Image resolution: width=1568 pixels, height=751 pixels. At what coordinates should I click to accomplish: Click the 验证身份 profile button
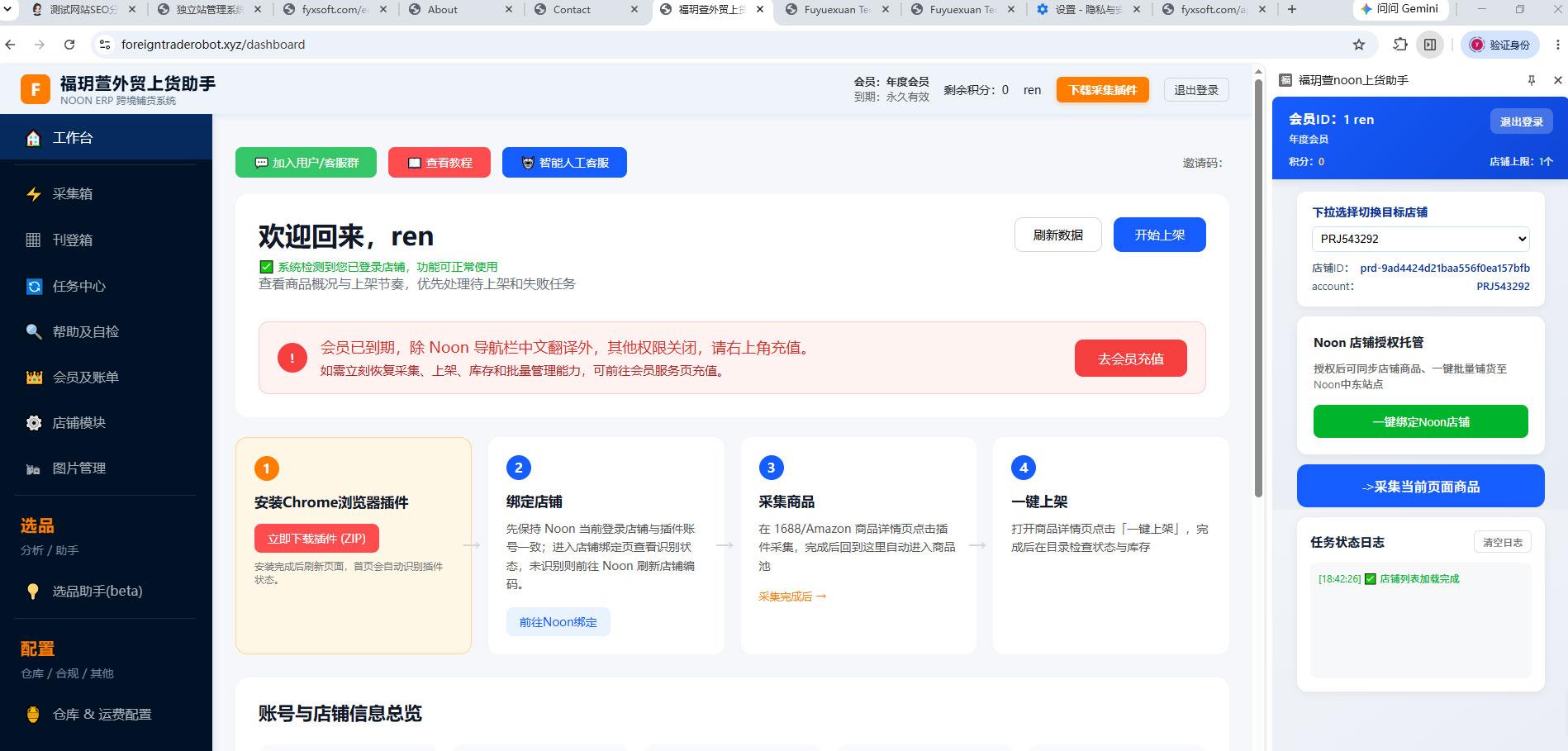1500,45
